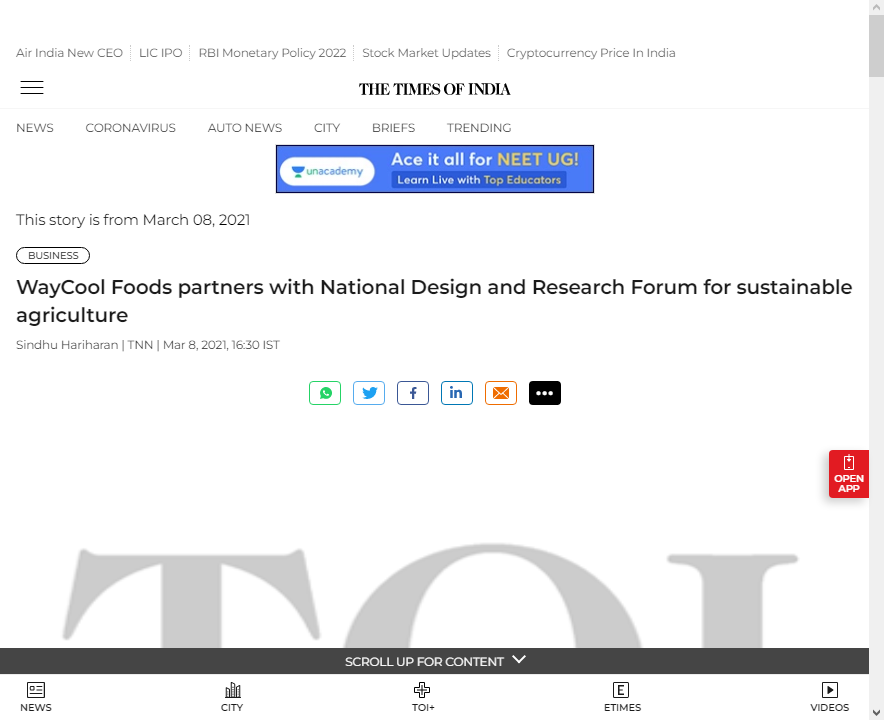The width and height of the screenshot is (884, 720).
Task: Open the LIC IPO link
Action: 160,52
